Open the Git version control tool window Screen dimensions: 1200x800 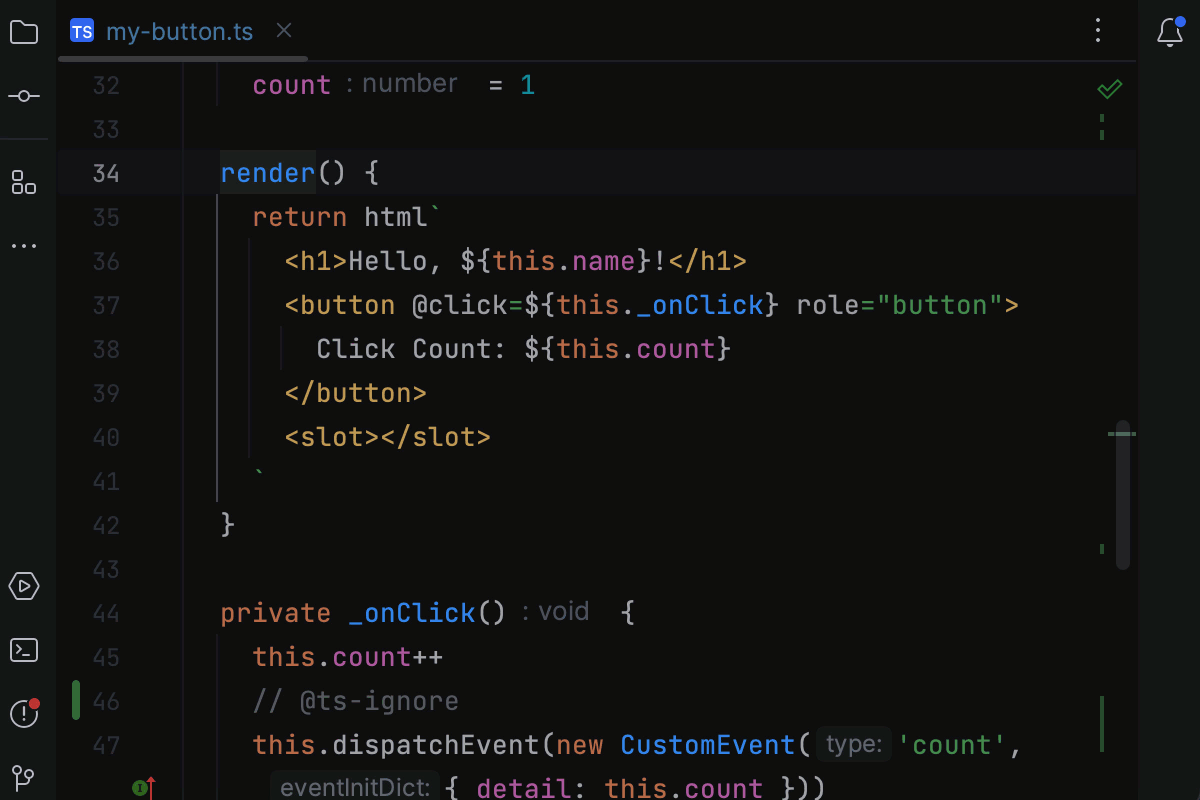tap(24, 777)
